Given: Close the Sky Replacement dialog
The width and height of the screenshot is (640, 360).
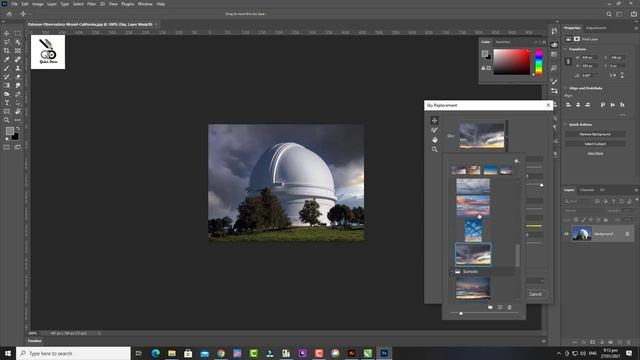Looking at the screenshot, I should pyautogui.click(x=548, y=105).
